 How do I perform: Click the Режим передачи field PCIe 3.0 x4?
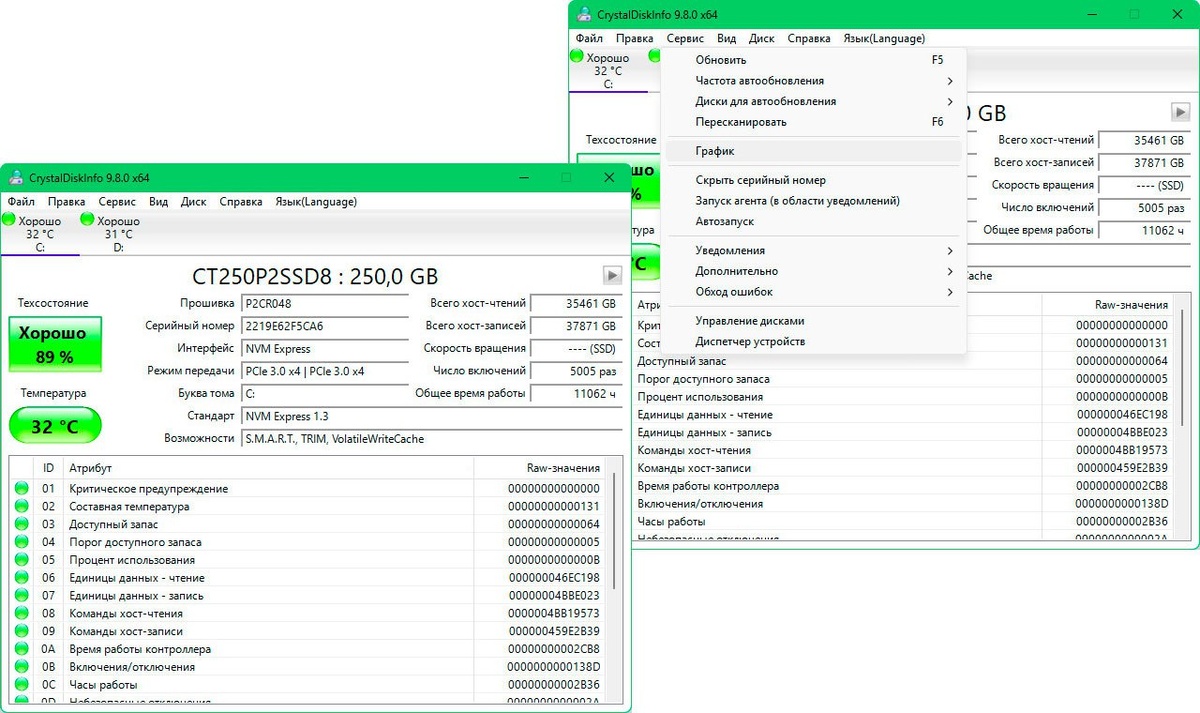coord(325,371)
